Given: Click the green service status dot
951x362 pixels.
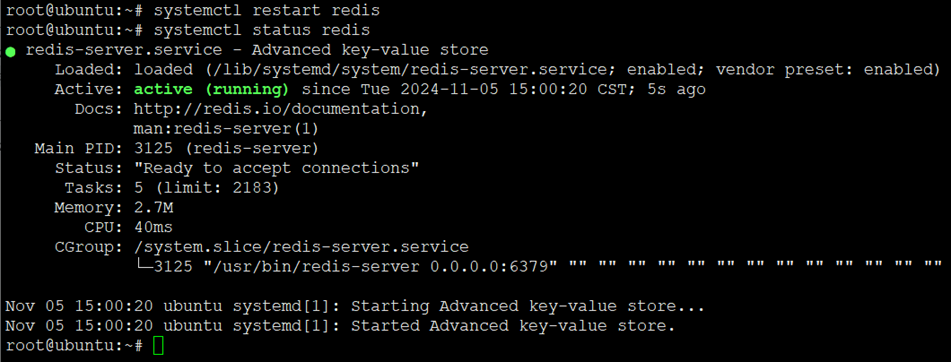Looking at the screenshot, I should point(10,52).
